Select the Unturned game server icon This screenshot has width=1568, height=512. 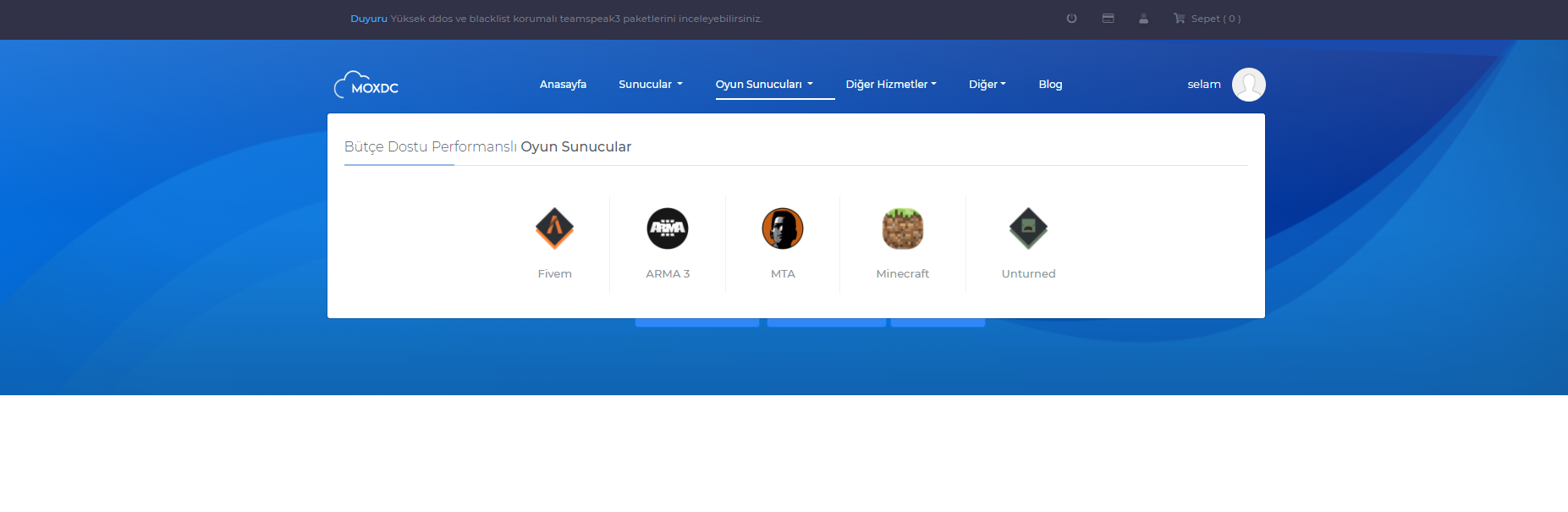point(1028,228)
